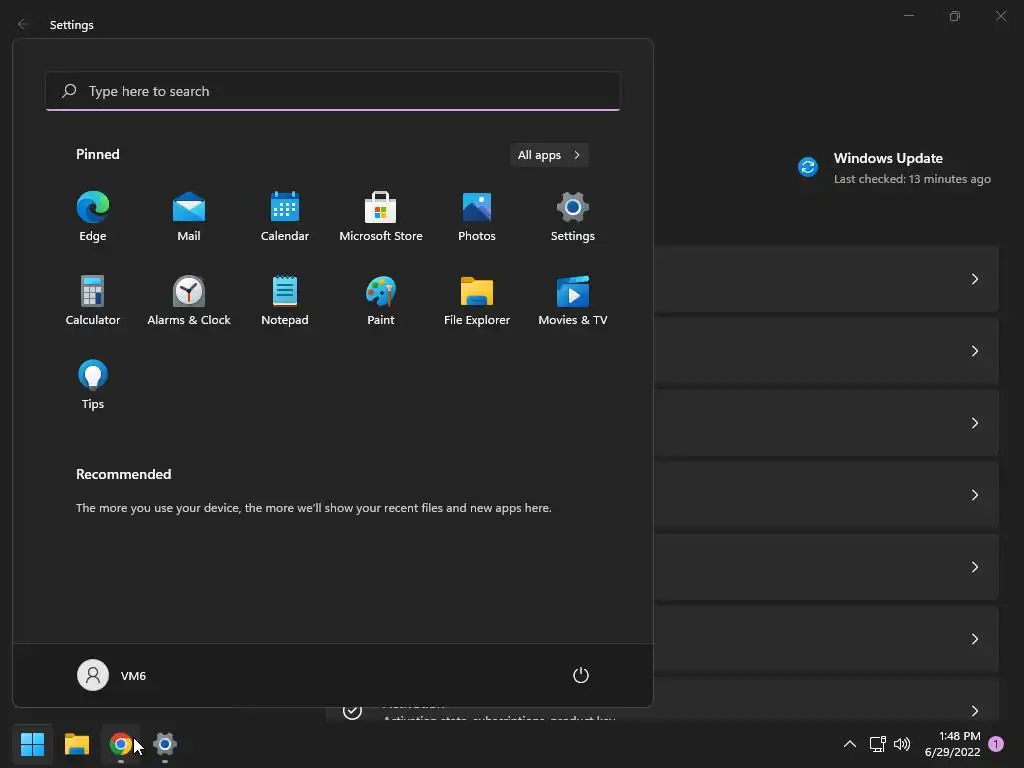1024x768 pixels.
Task: Expand sixth Settings row chevron
Action: point(974,639)
